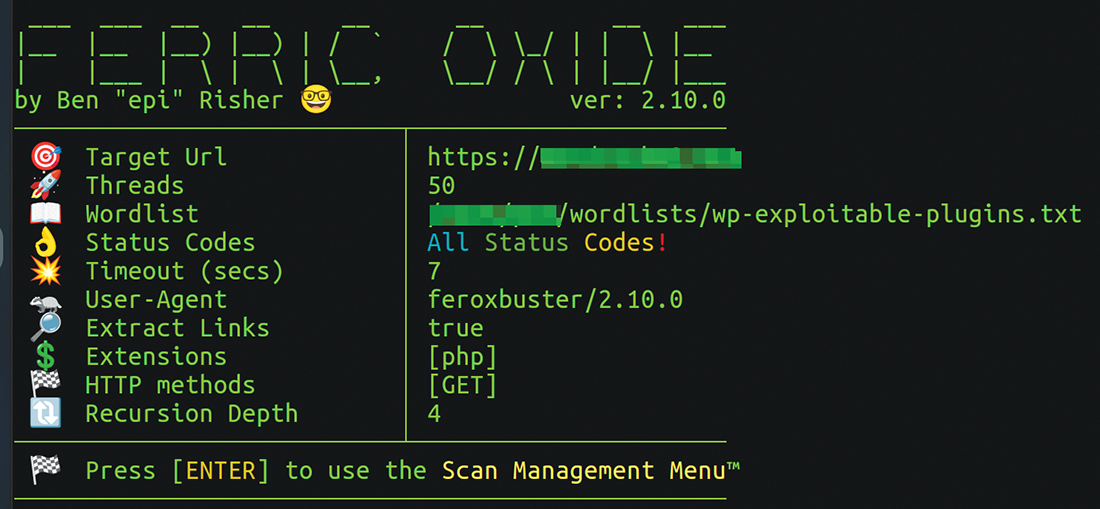Viewport: 1100px width, 509px height.
Task: Select the Recursion Depth label
Action: click(x=192, y=414)
